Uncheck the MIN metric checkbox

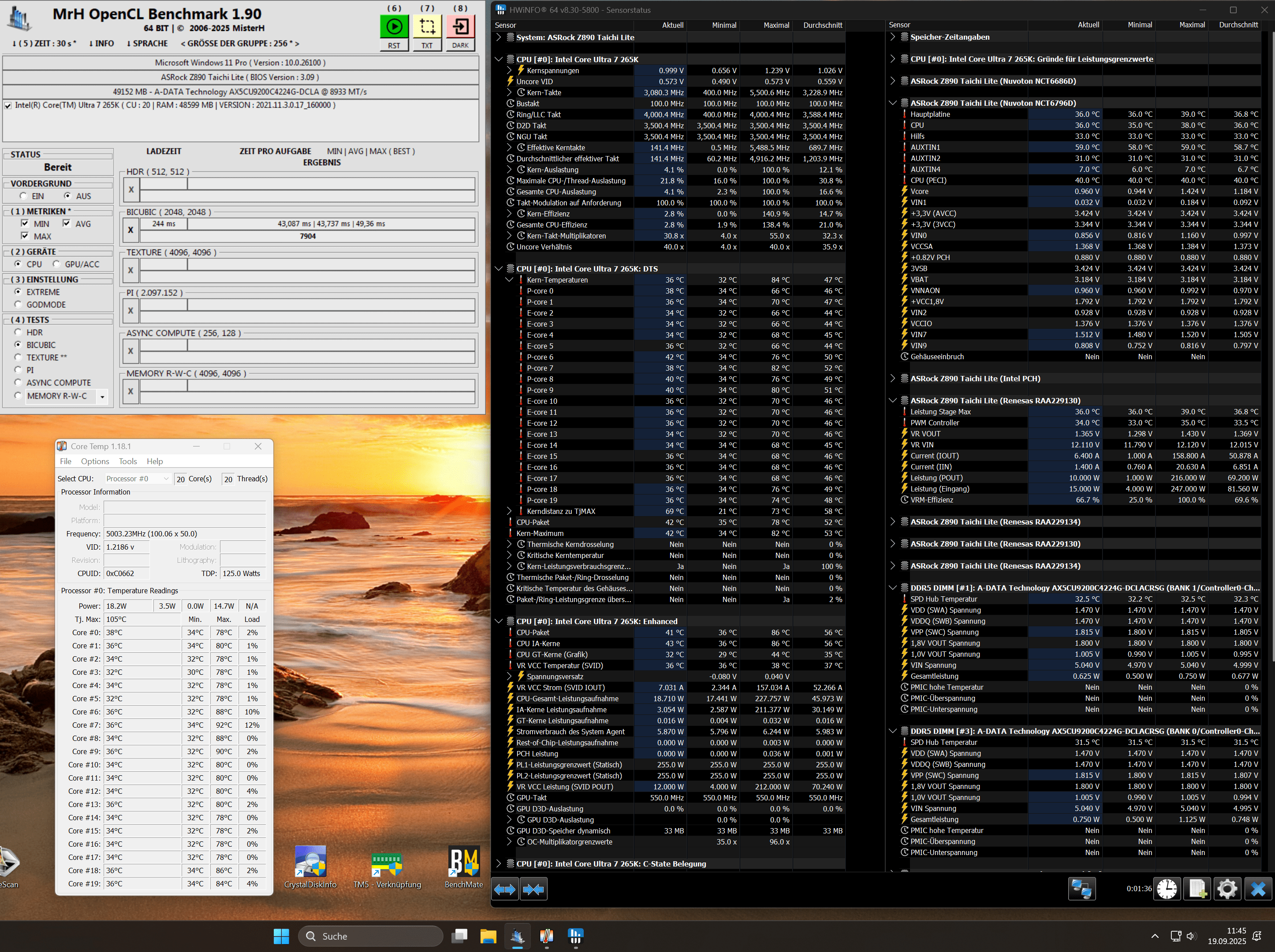tap(25, 223)
